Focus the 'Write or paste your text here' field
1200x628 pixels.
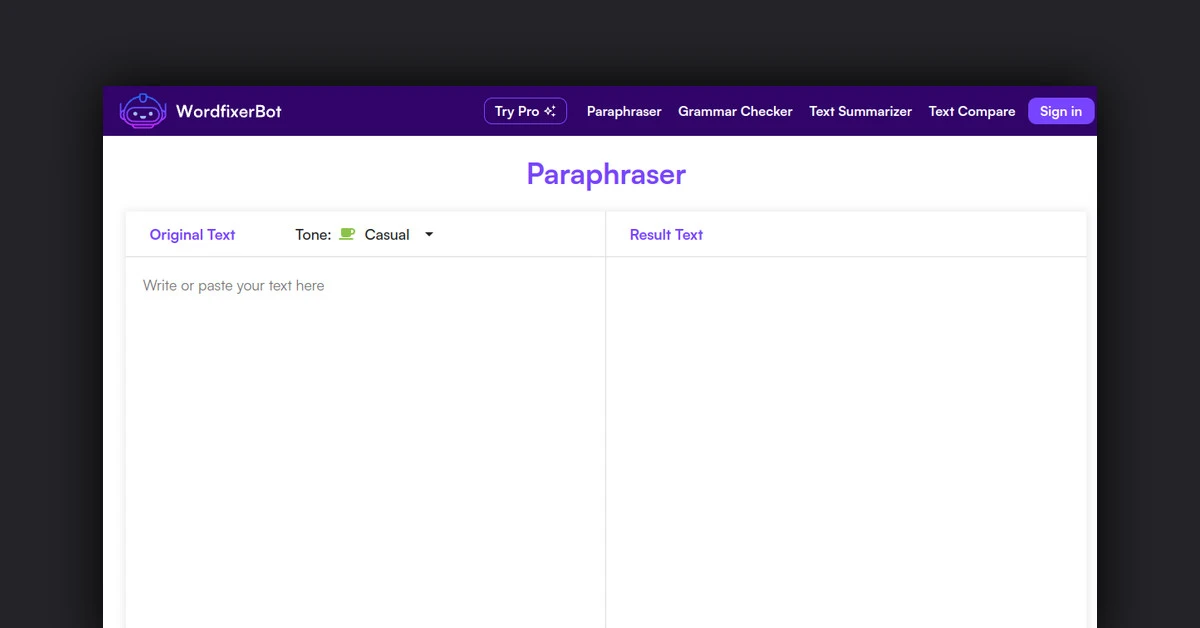point(364,420)
